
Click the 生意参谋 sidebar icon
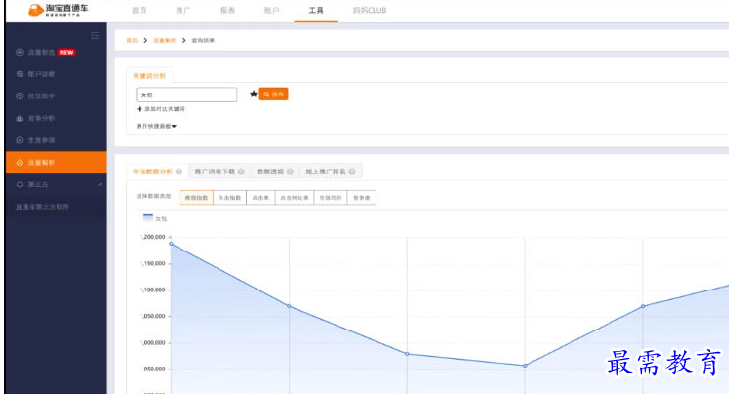(20, 140)
